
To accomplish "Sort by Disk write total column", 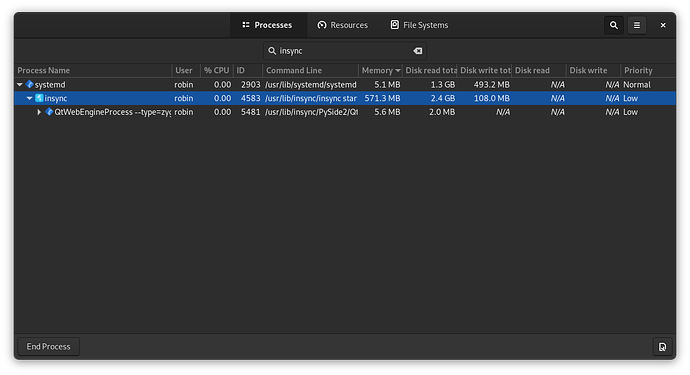I will click(484, 70).
